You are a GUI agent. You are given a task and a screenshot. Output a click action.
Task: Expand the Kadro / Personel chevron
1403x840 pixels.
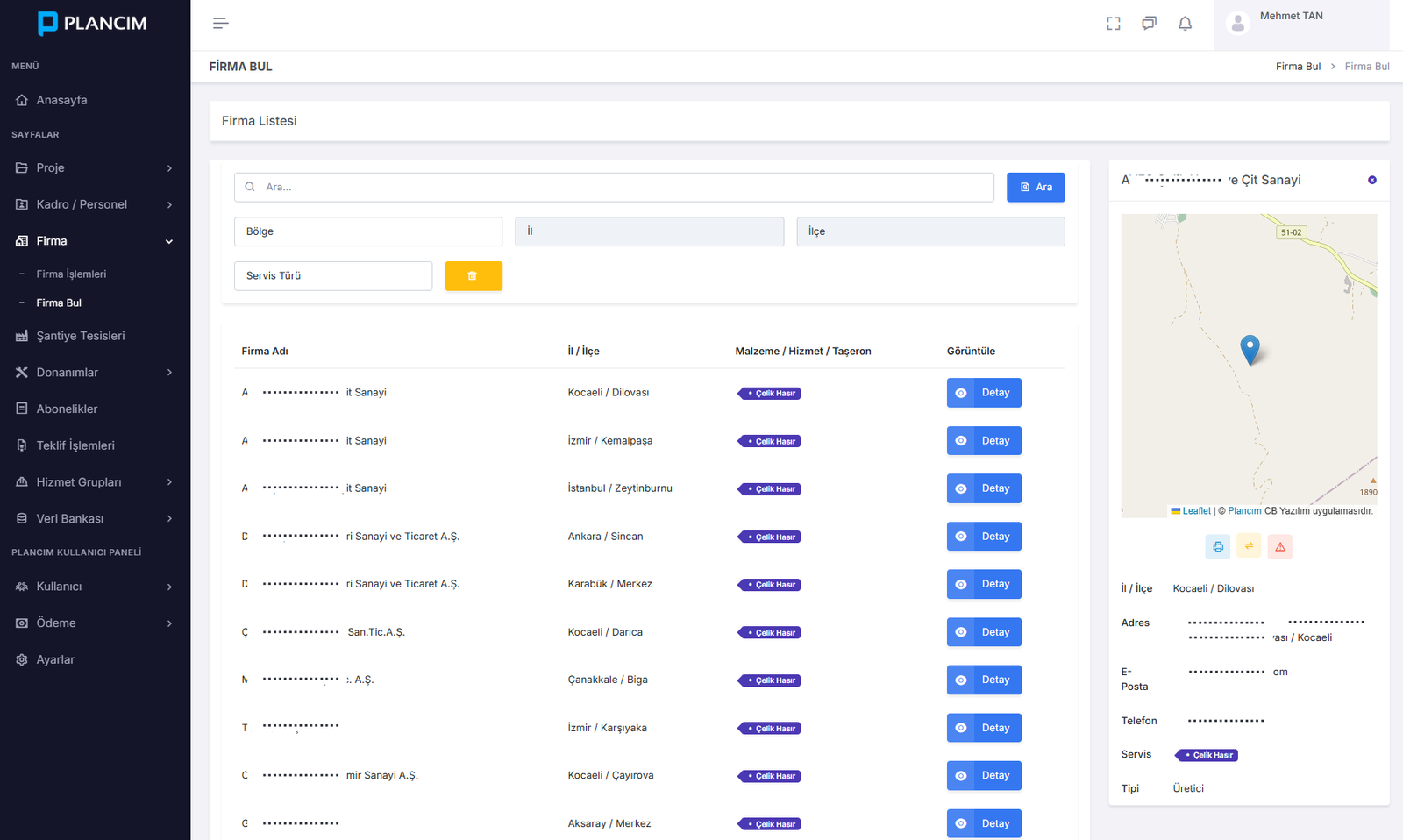[x=169, y=204]
